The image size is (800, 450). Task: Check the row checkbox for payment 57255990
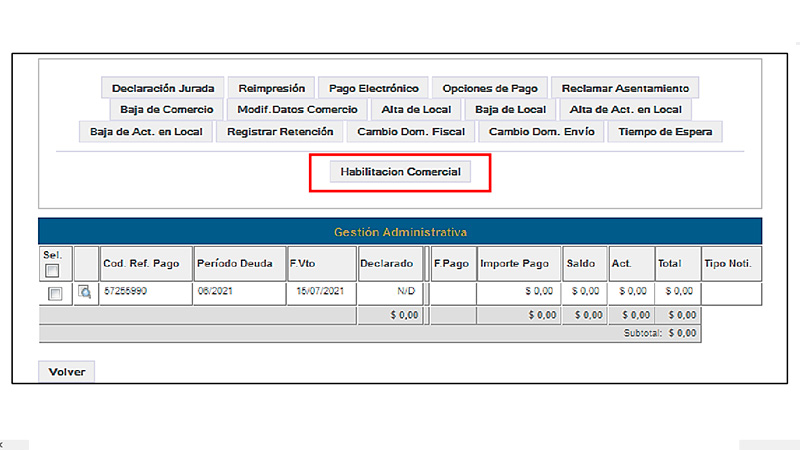[x=55, y=293]
